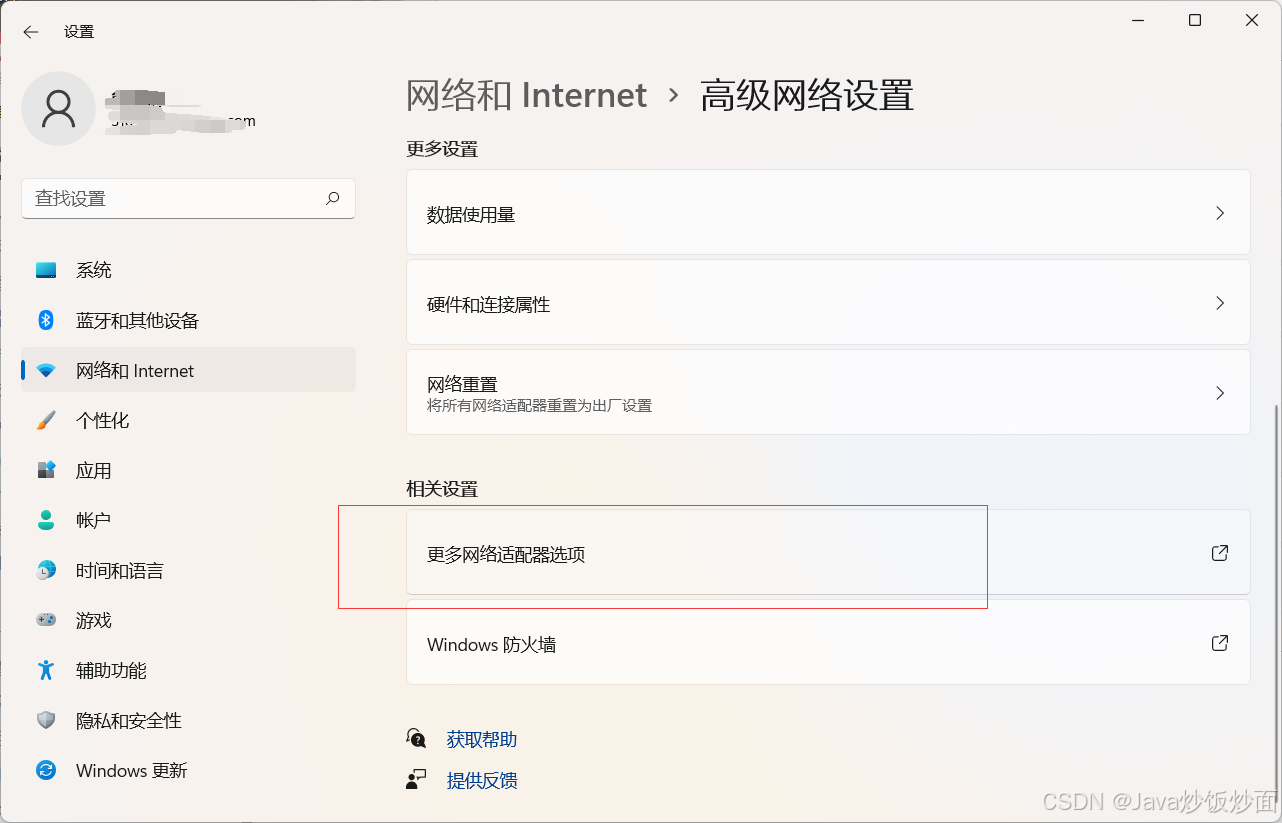Open 数据使用量 settings card
The image size is (1282, 823).
coord(828,212)
